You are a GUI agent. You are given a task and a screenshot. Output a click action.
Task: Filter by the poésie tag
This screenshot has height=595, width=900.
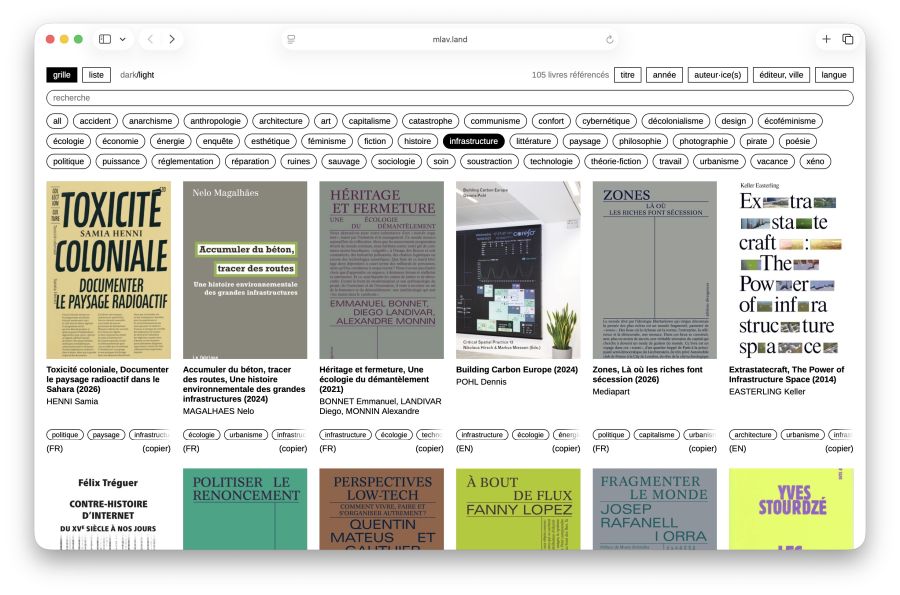[798, 141]
